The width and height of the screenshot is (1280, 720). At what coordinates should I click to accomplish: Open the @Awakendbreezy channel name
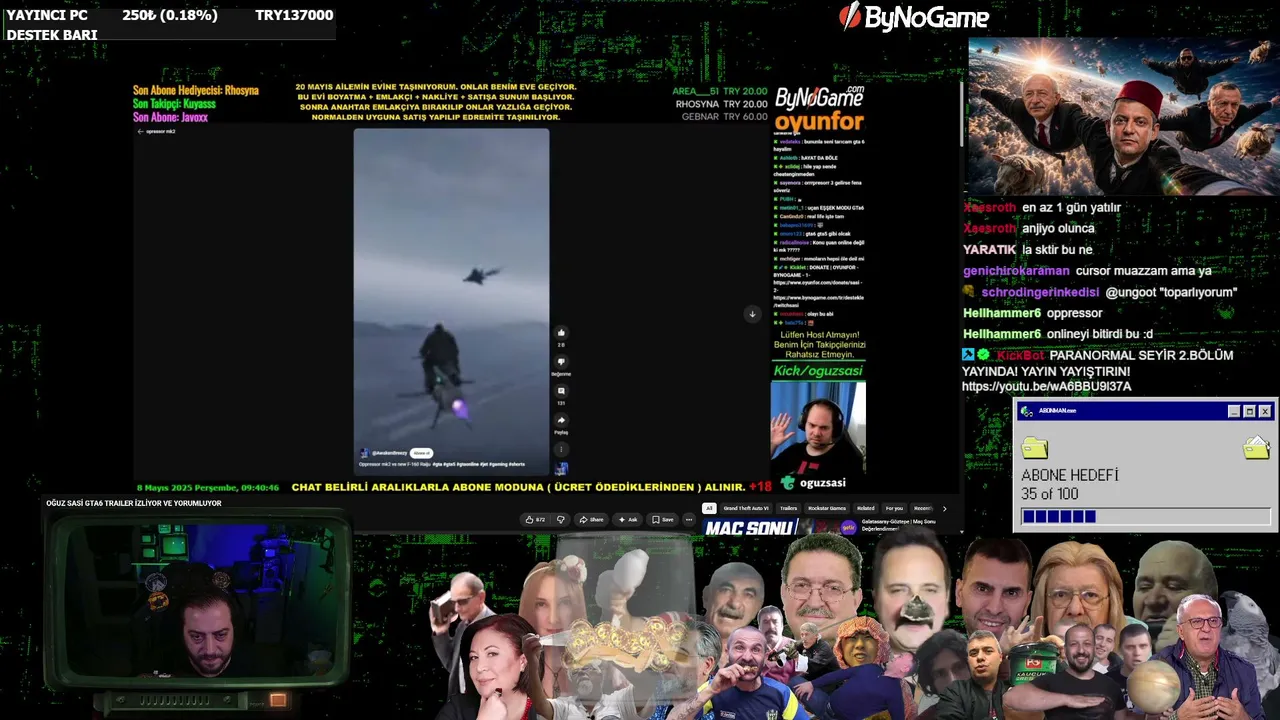[389, 453]
